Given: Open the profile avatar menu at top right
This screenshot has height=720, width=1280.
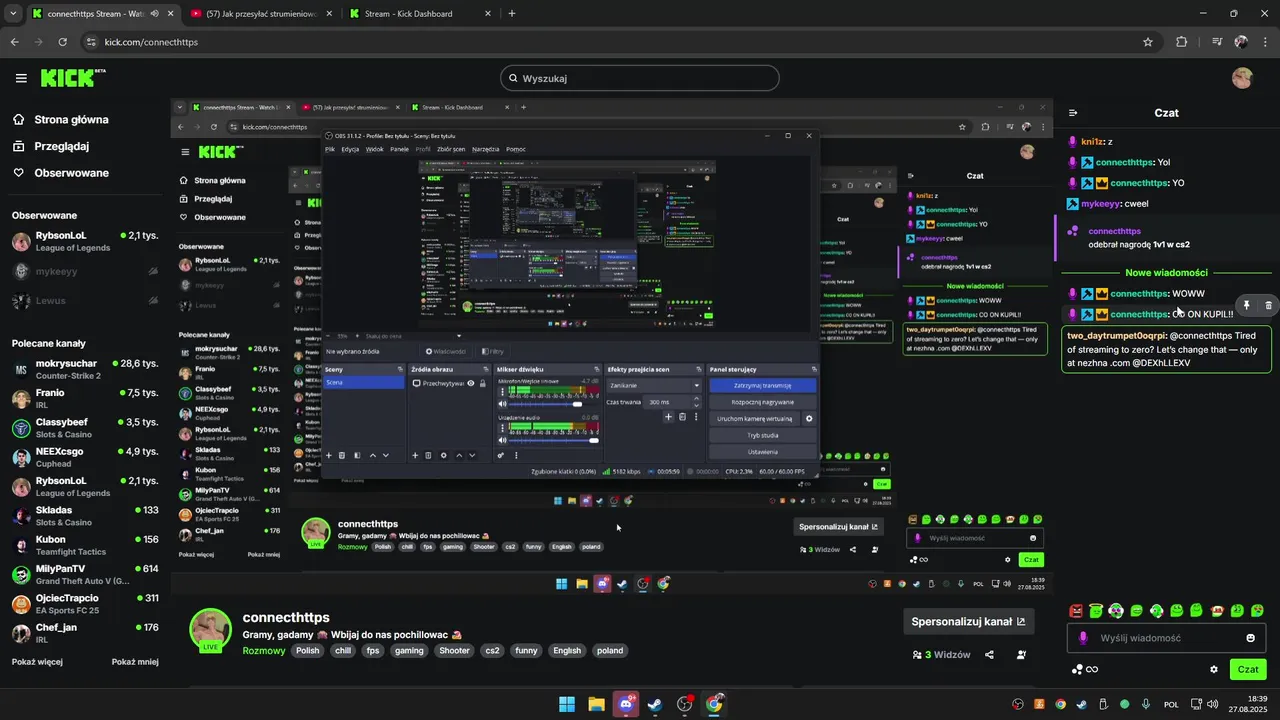Looking at the screenshot, I should click(x=1243, y=78).
